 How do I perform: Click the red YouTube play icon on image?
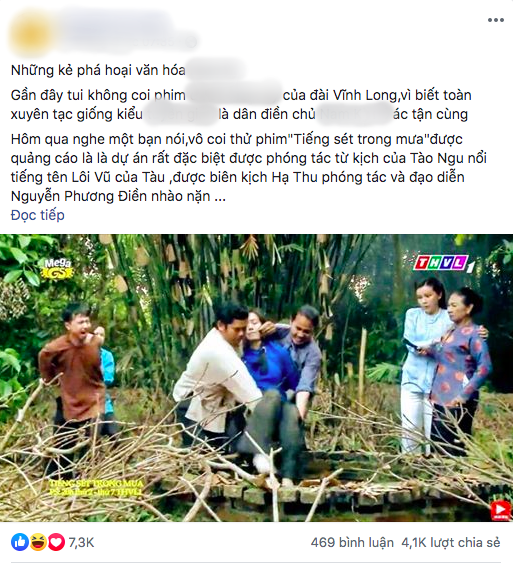pyautogui.click(x=501, y=510)
